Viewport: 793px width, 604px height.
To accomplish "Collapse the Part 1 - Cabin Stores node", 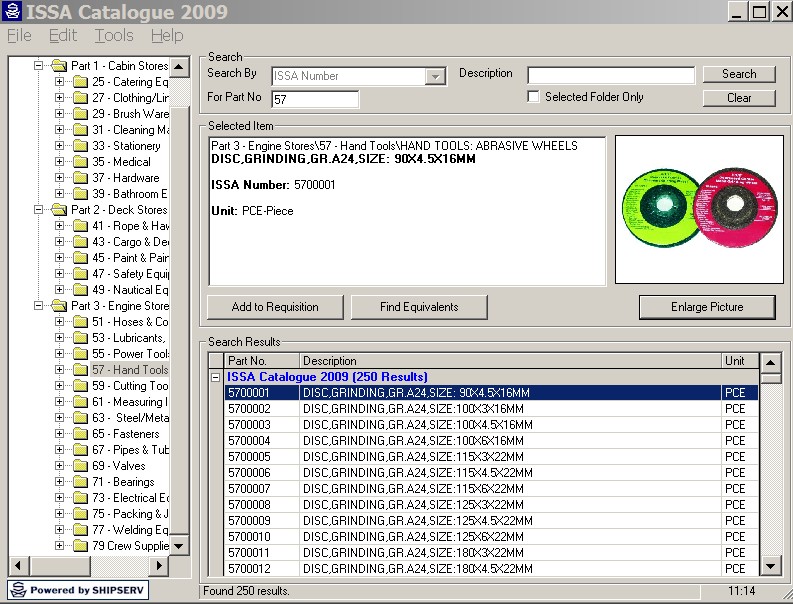I will point(38,65).
